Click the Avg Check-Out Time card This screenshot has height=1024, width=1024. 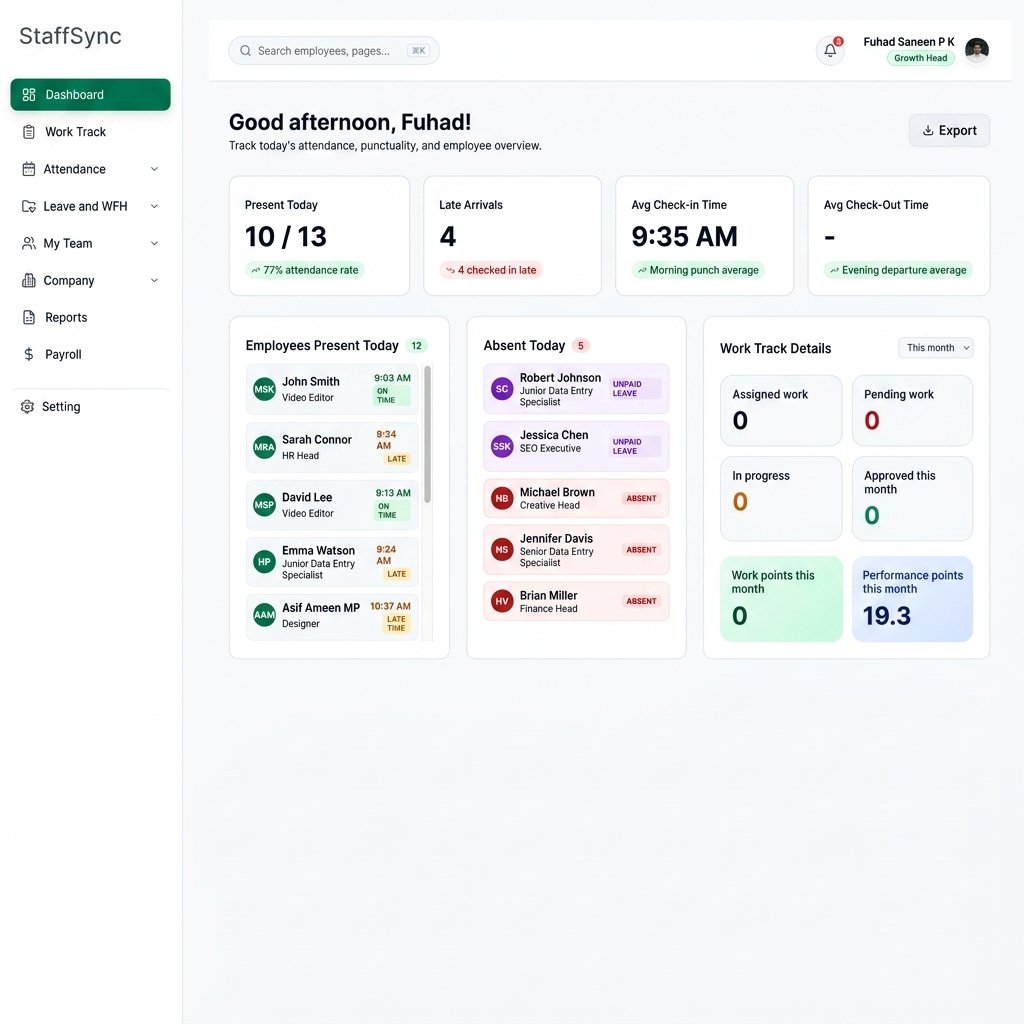(x=899, y=236)
